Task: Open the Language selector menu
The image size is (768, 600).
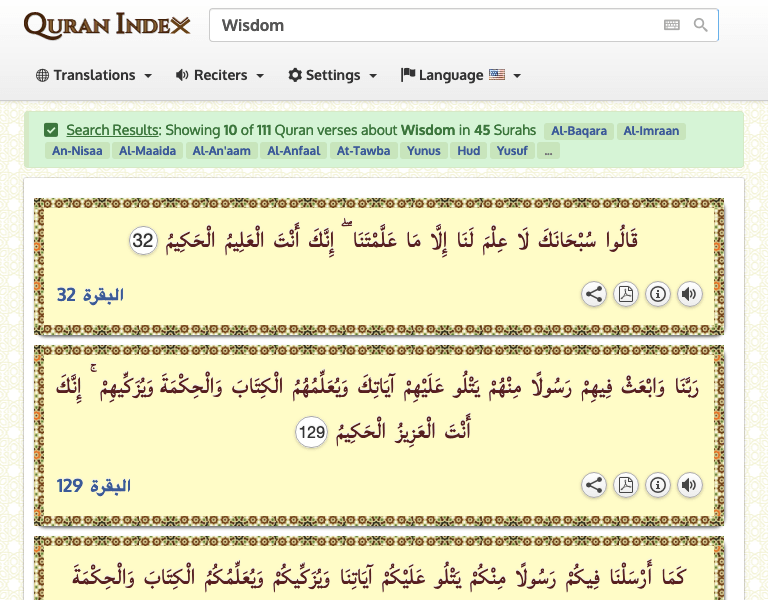Action: point(461,75)
